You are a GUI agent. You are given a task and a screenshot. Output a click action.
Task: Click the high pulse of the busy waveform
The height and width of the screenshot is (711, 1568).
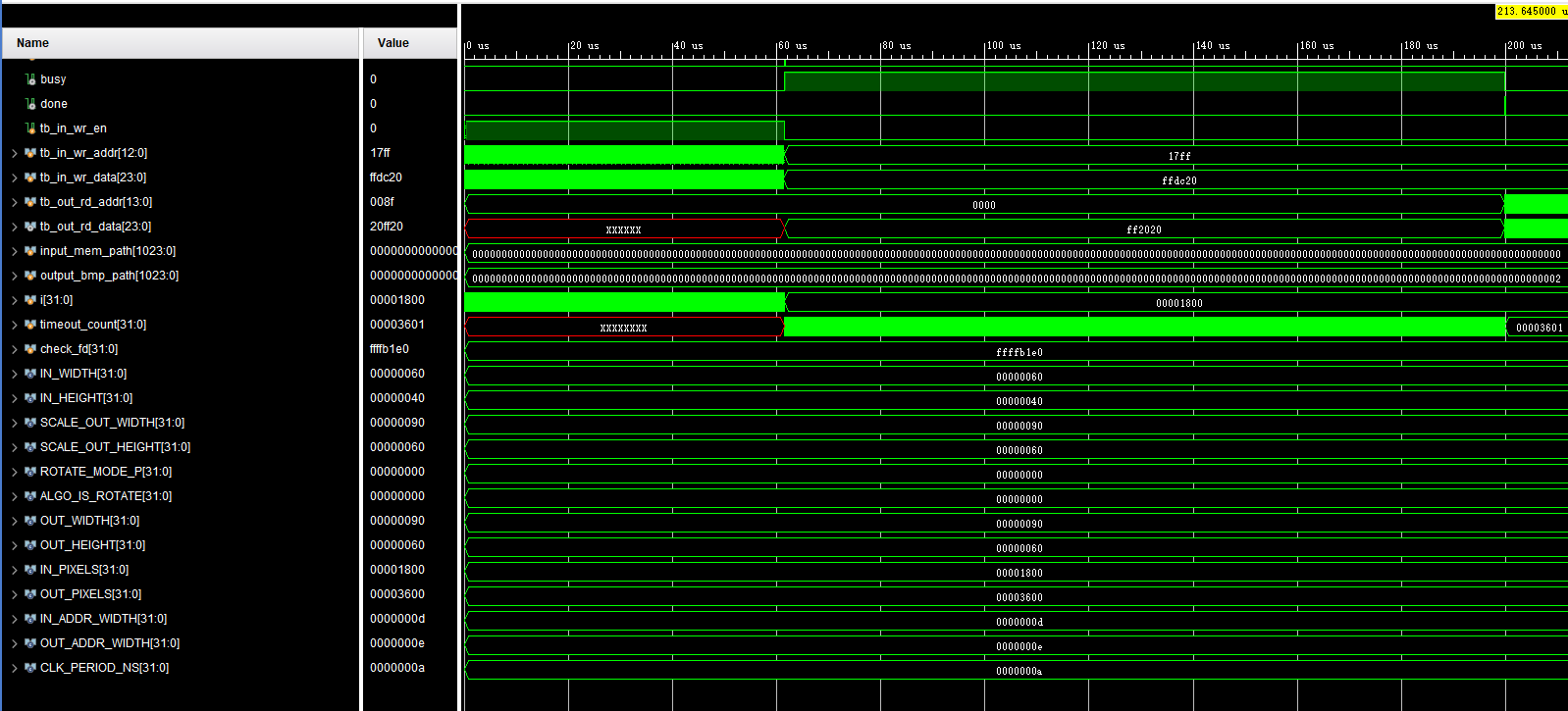[x=1144, y=81]
